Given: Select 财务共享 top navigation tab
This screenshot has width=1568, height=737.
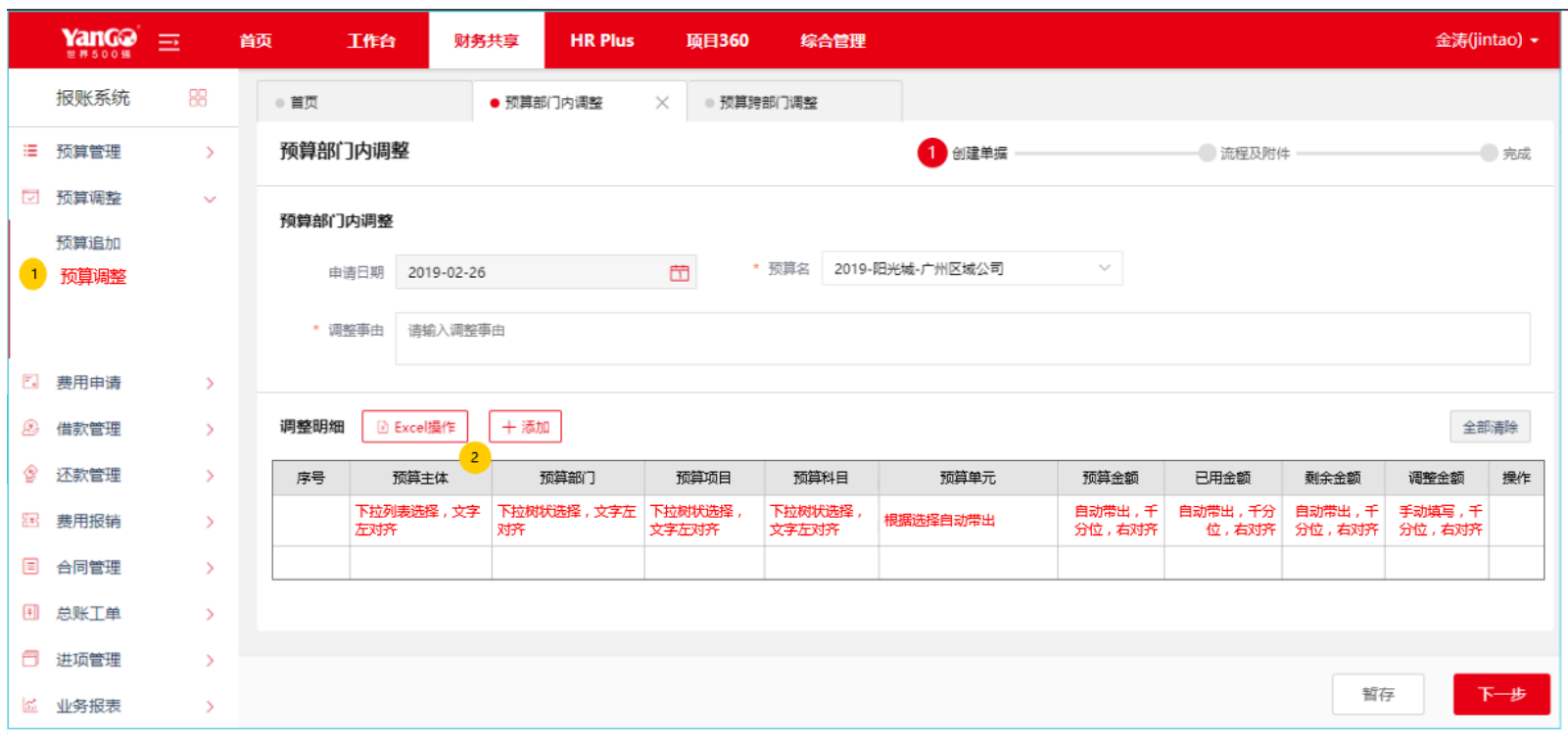Looking at the screenshot, I should click(x=486, y=41).
